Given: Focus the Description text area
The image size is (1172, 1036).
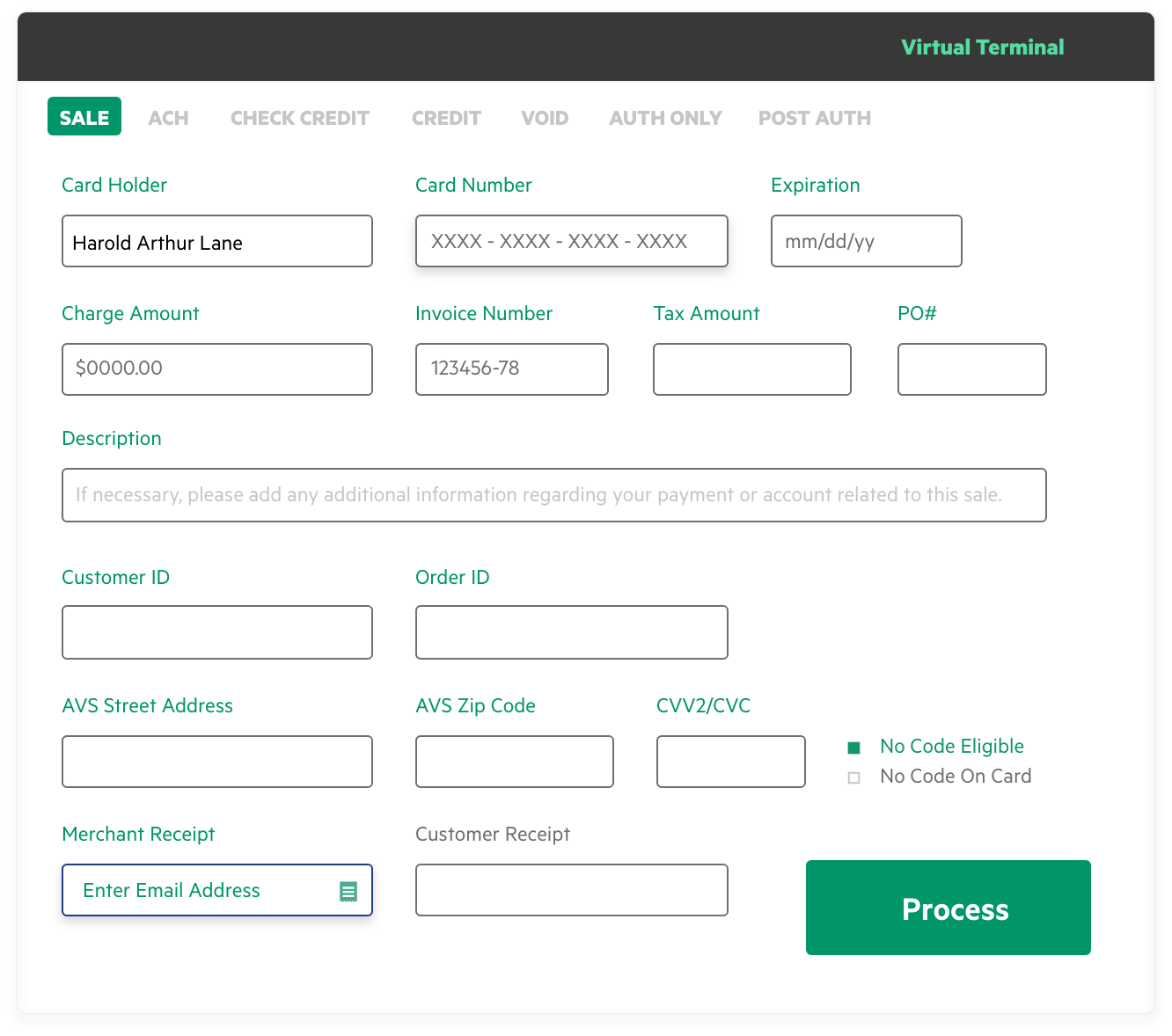Looking at the screenshot, I should coord(553,494).
